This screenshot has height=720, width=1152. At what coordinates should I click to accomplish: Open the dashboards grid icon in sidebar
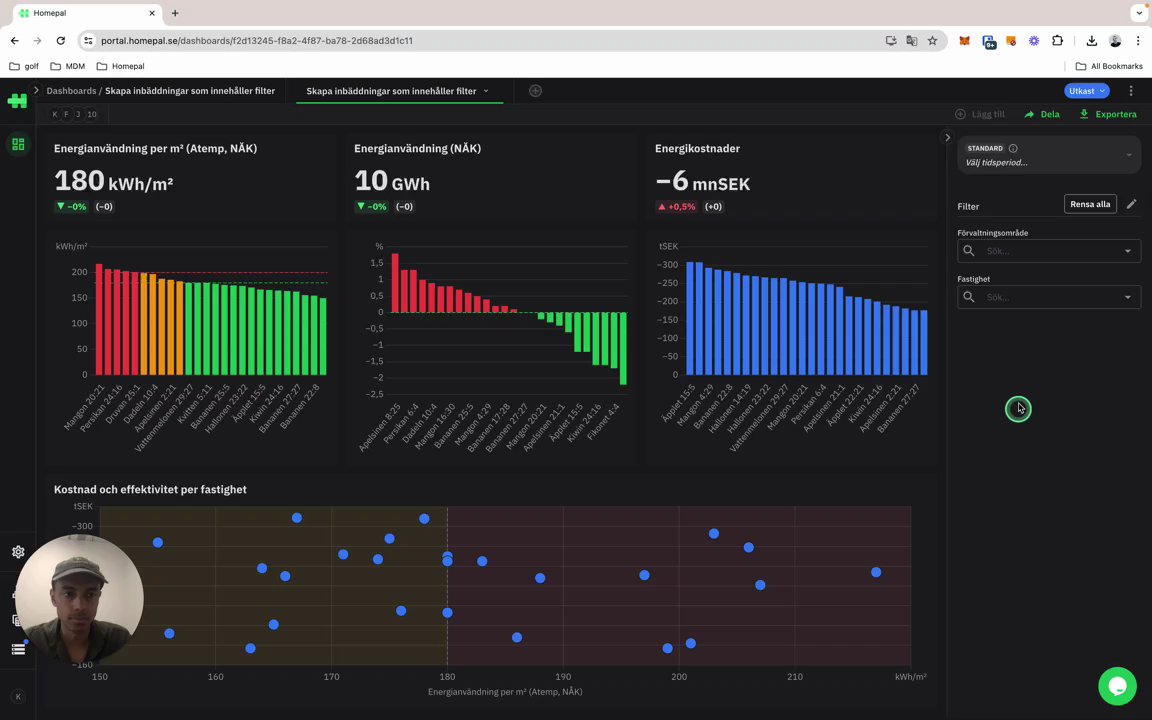[18, 144]
